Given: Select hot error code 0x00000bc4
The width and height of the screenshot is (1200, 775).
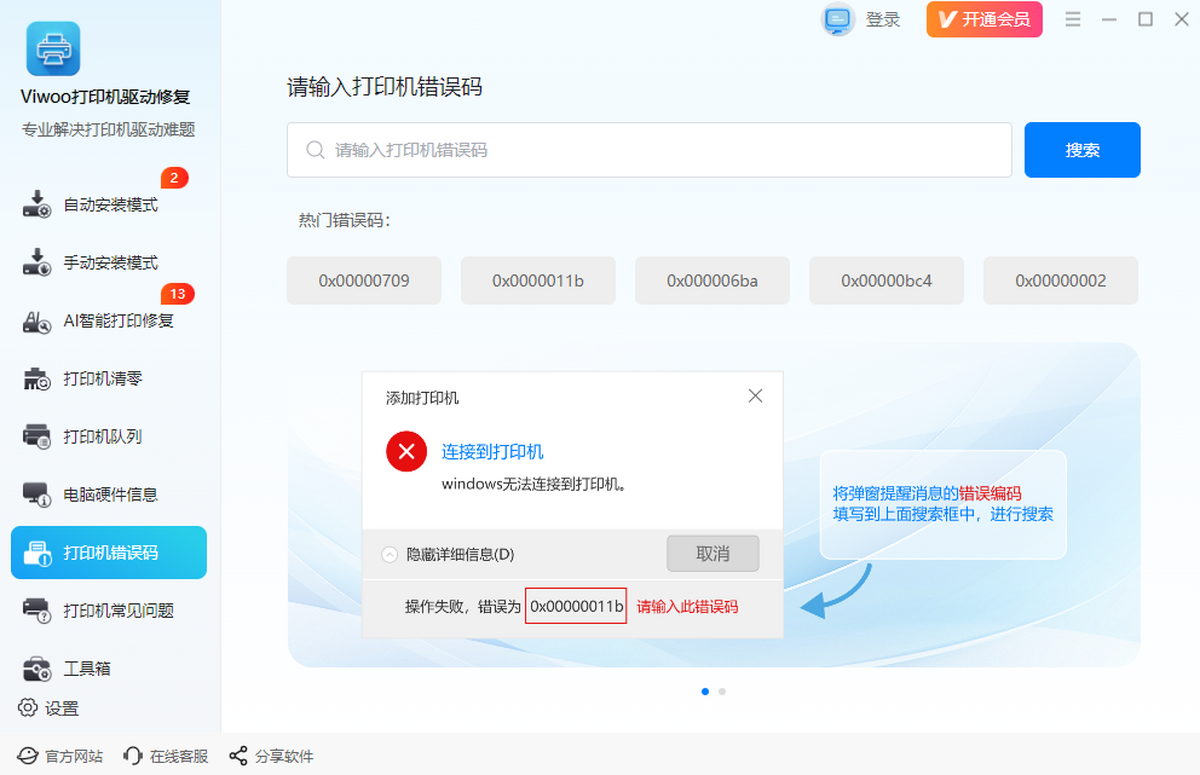Looking at the screenshot, I should [x=886, y=281].
